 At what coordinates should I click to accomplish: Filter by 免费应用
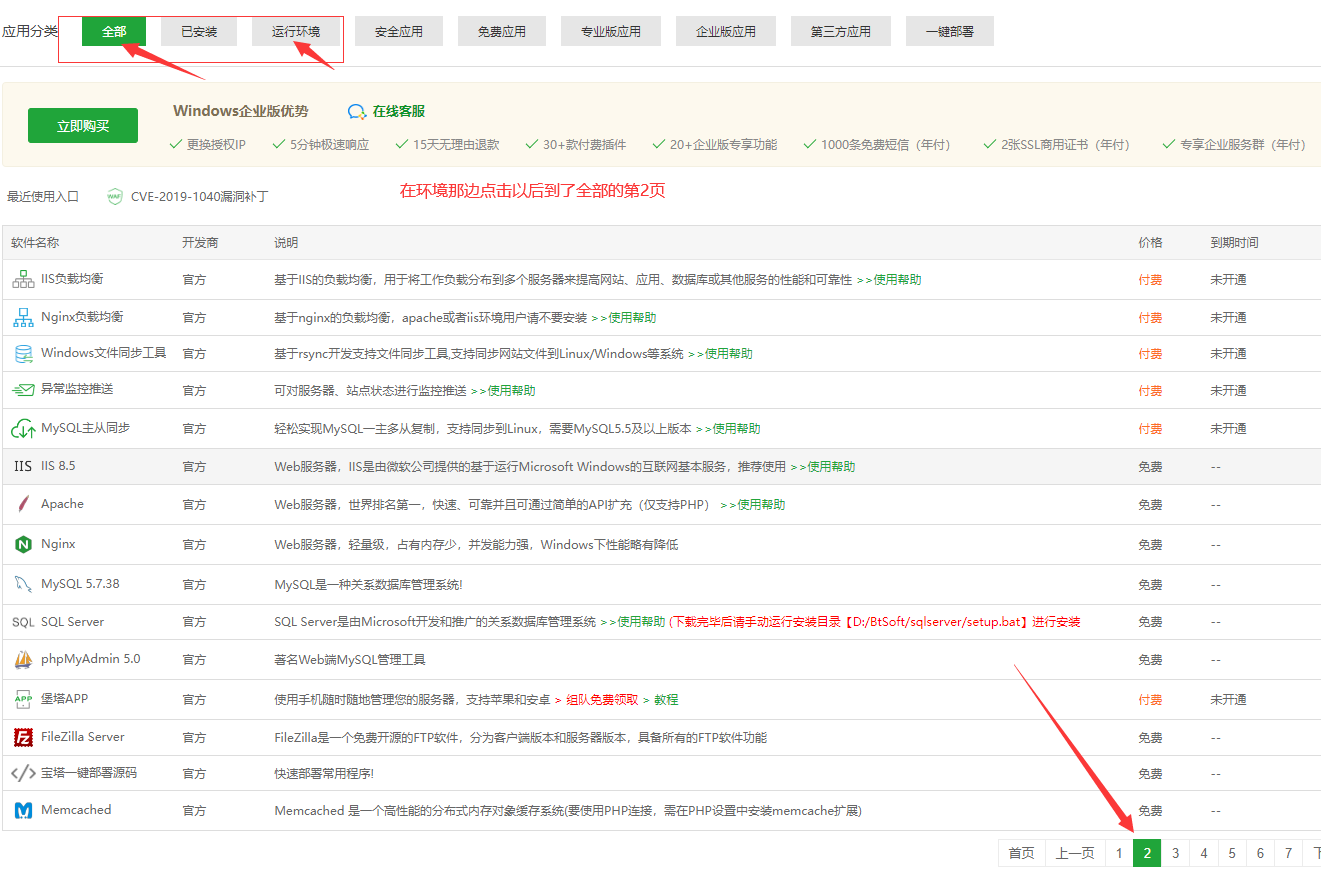click(502, 31)
